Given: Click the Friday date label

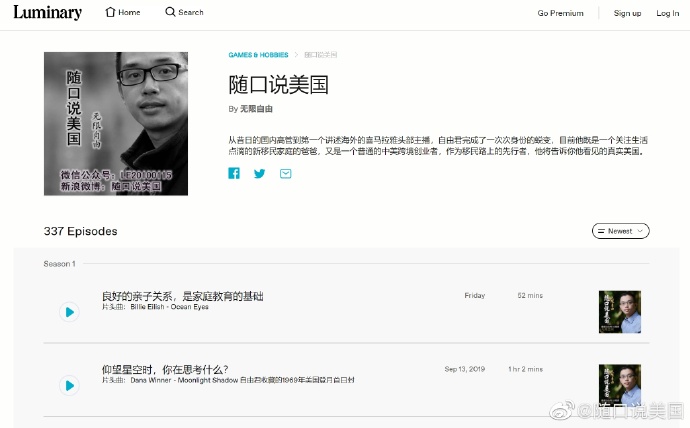Looking at the screenshot, I should [x=475, y=296].
